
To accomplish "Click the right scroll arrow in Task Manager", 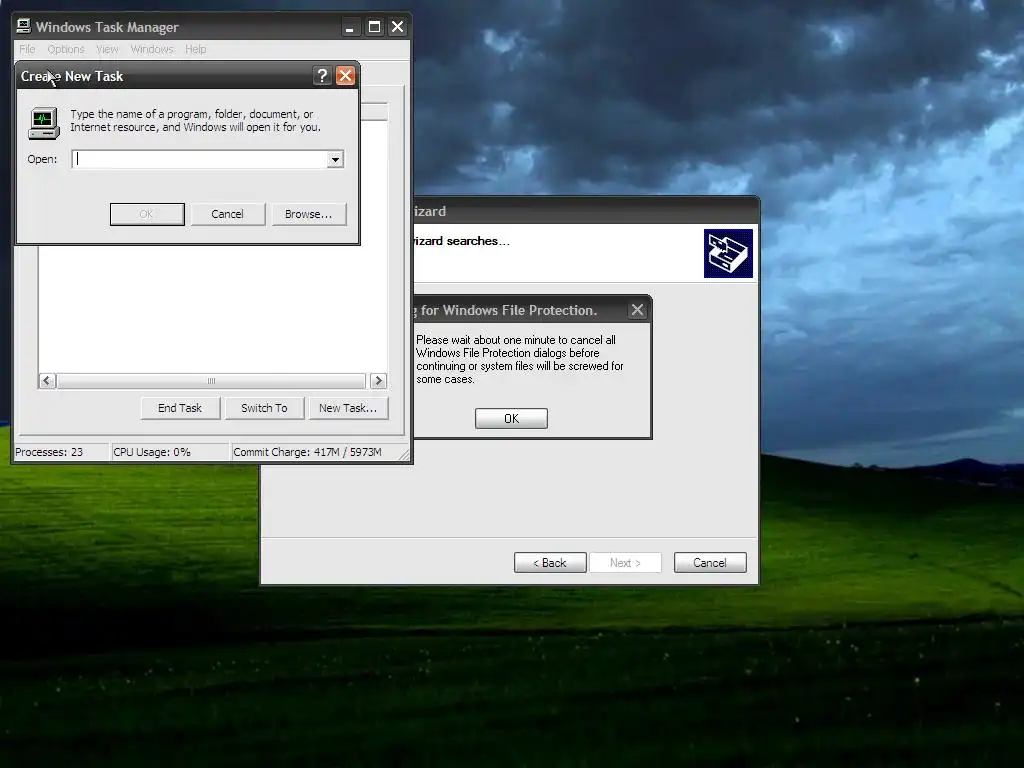I will coord(378,381).
